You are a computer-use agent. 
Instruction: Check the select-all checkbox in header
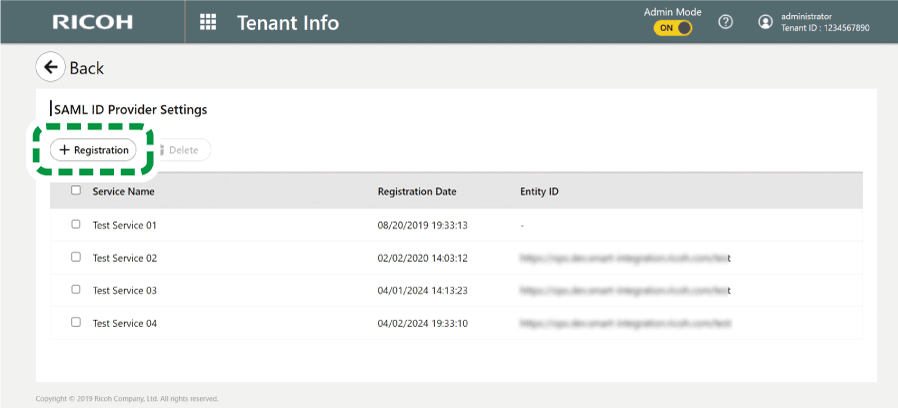(76, 190)
